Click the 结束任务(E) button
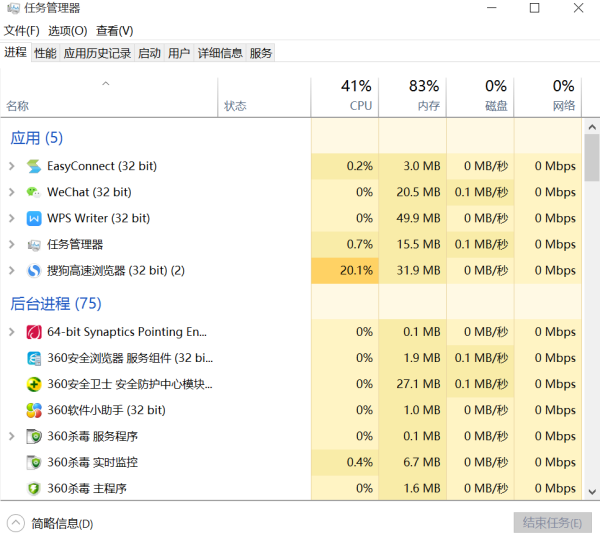The width and height of the screenshot is (600, 534). click(553, 523)
